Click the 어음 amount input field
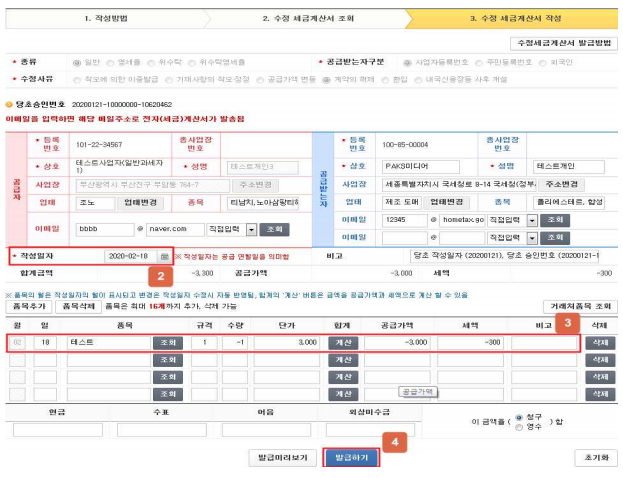 (266, 430)
